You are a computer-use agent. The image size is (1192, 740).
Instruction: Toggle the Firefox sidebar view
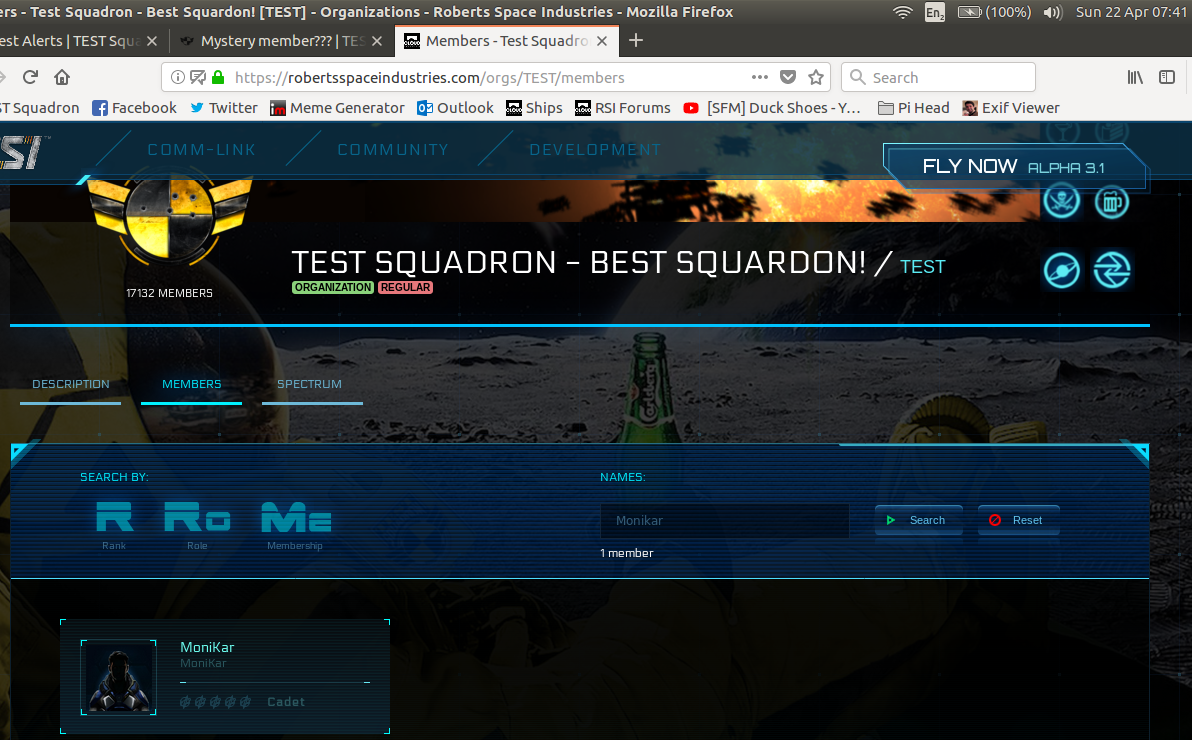[x=1166, y=77]
